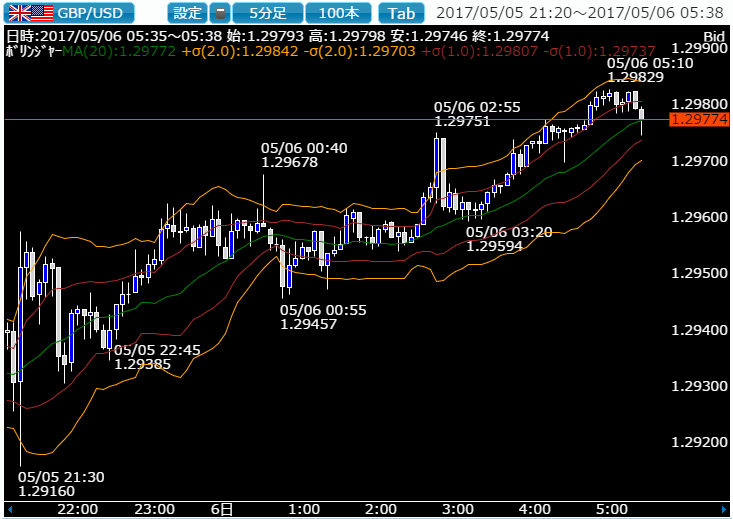The height and width of the screenshot is (519, 733).
Task: Click the 05/06 03:20 price label 1.29594
Action: click(509, 238)
